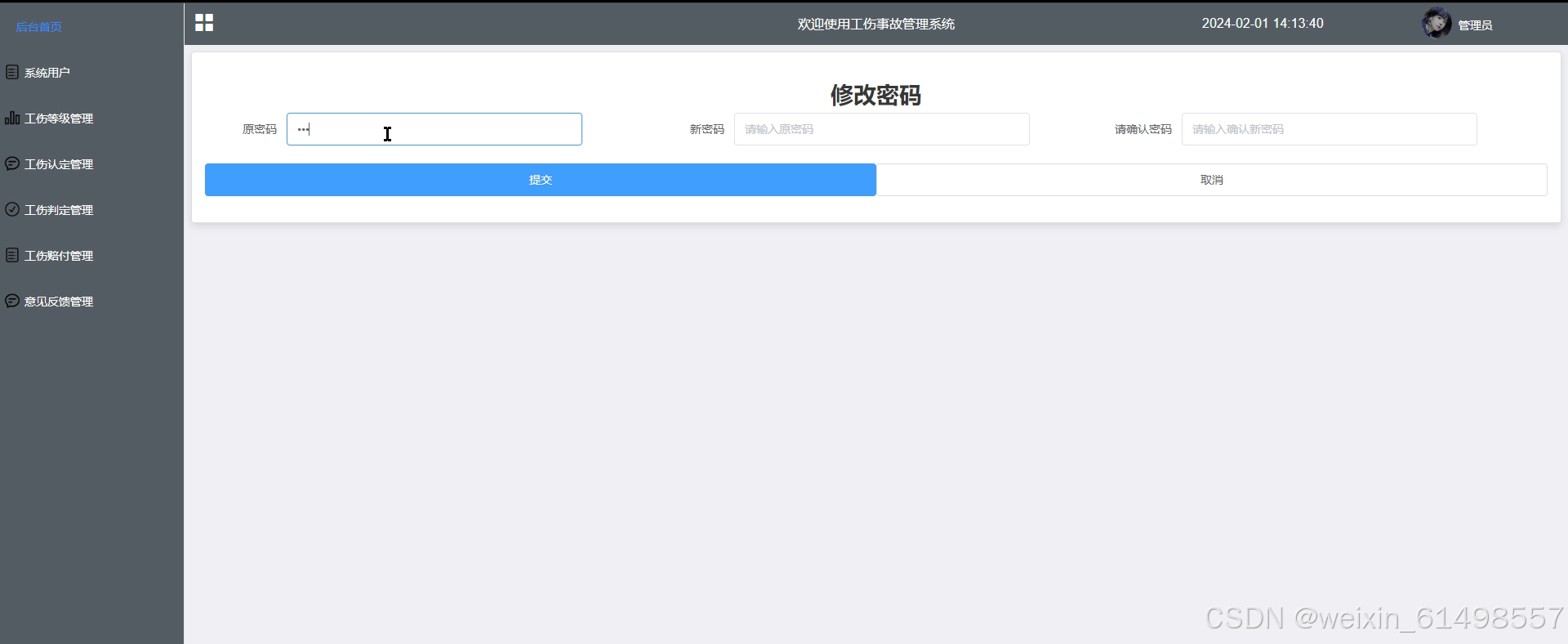Click the 原密码 field label
This screenshot has width=1568, height=644.
260,129
